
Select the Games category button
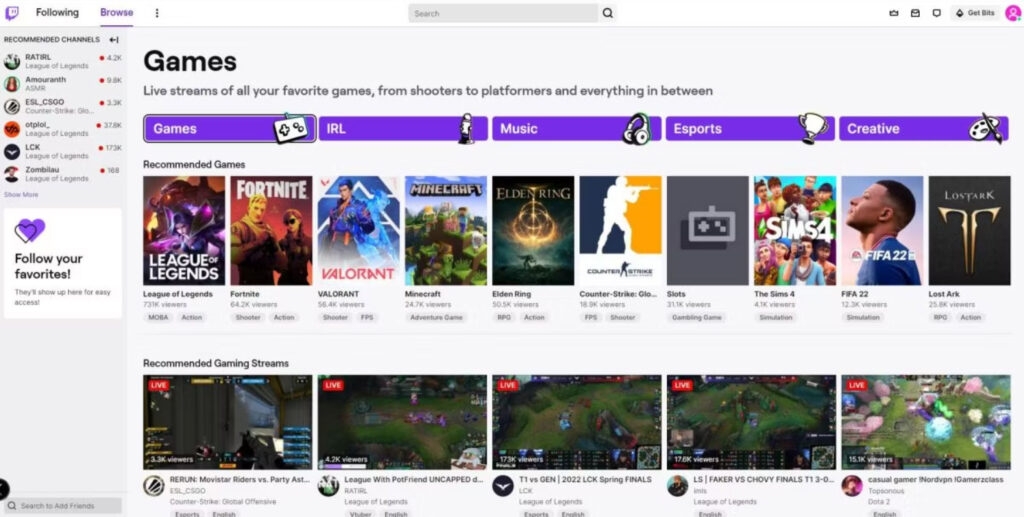[x=229, y=129]
